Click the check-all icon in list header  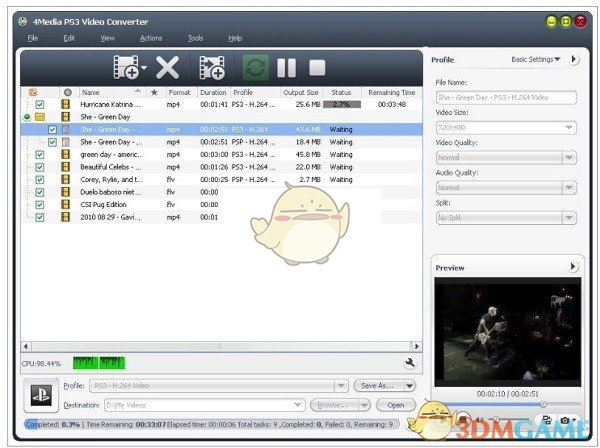pyautogui.click(x=33, y=92)
